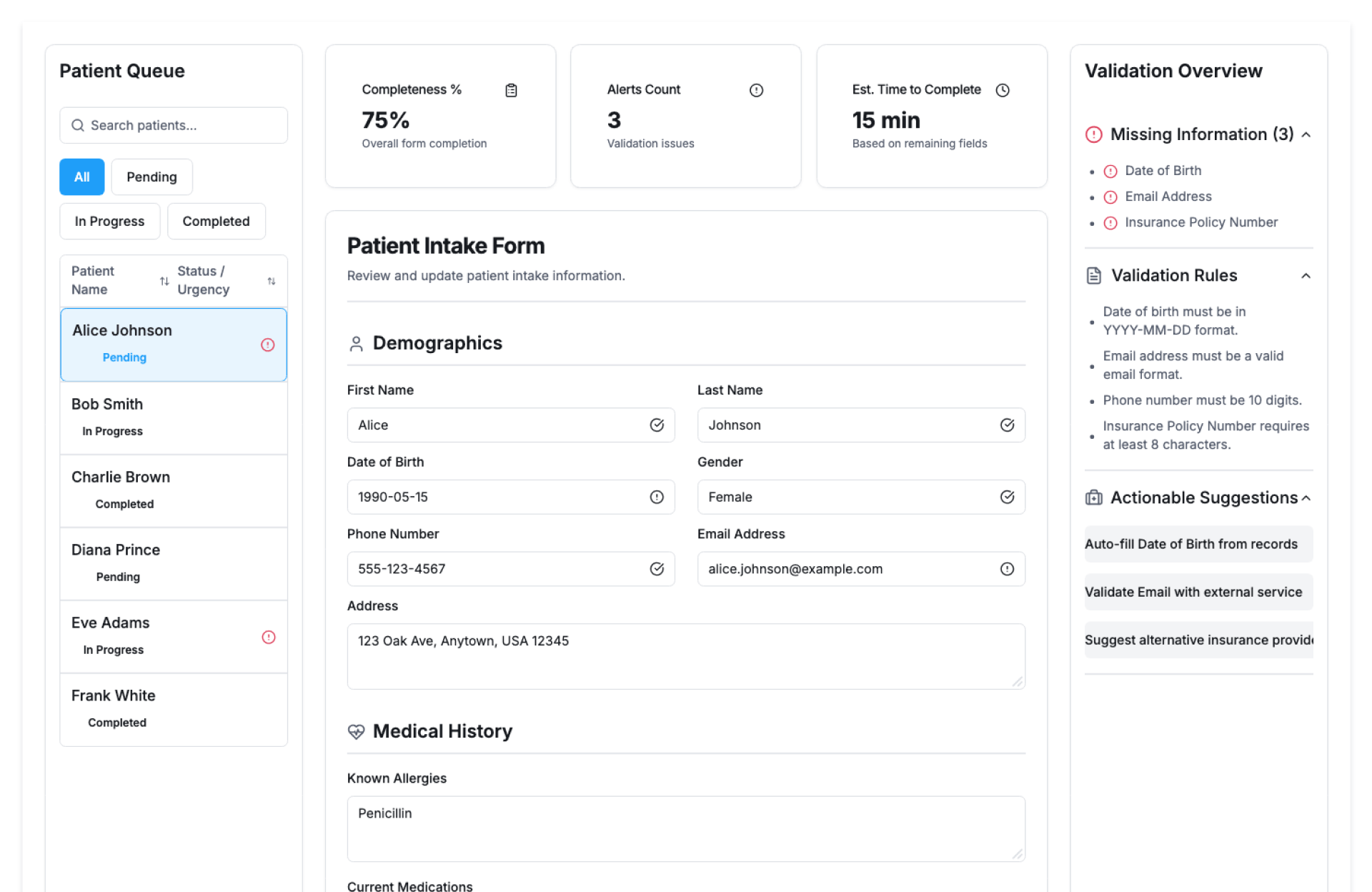Collapse the Actionable Suggestions section

[x=1306, y=498]
